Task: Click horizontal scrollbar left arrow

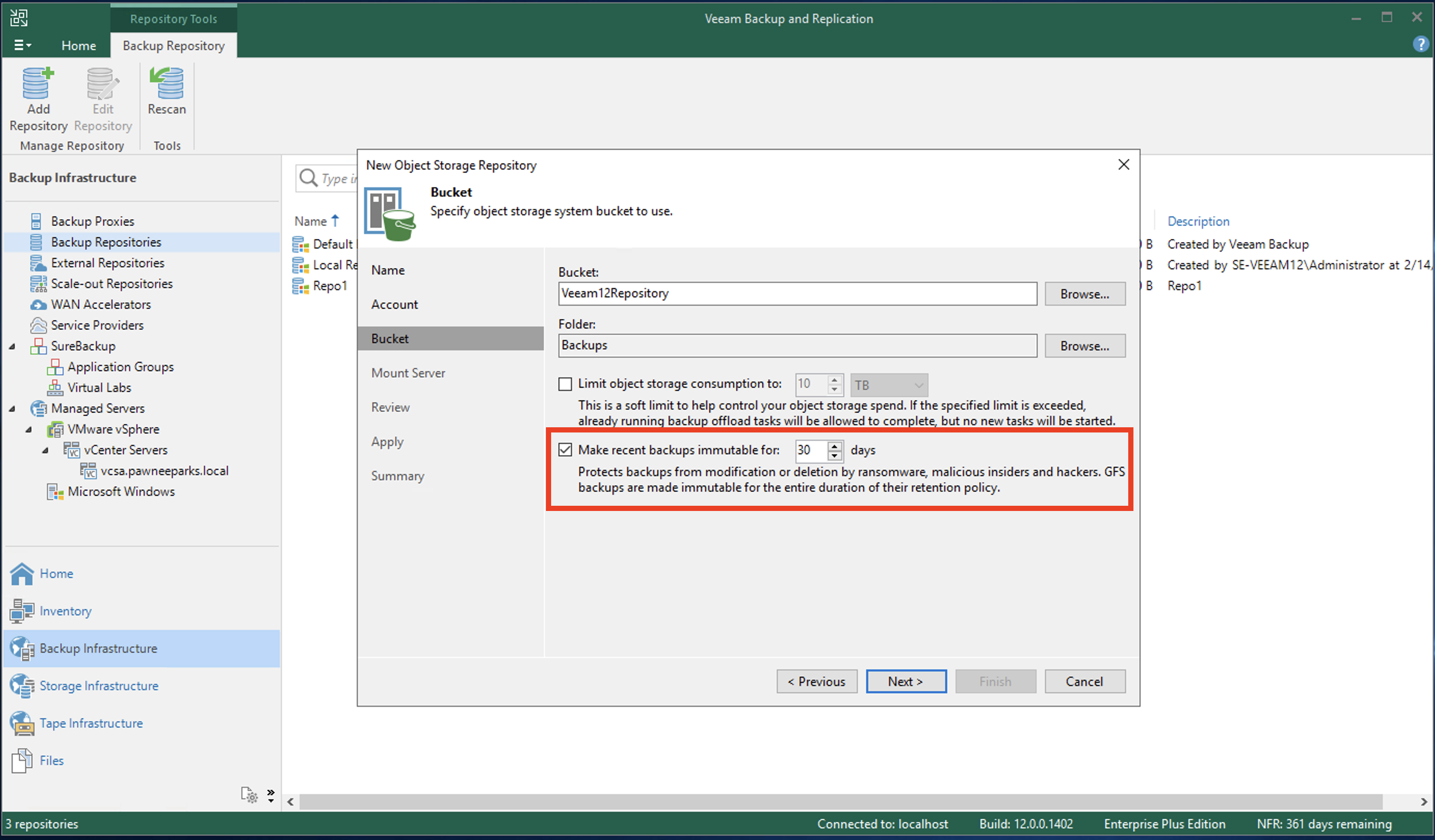Action: (291, 802)
